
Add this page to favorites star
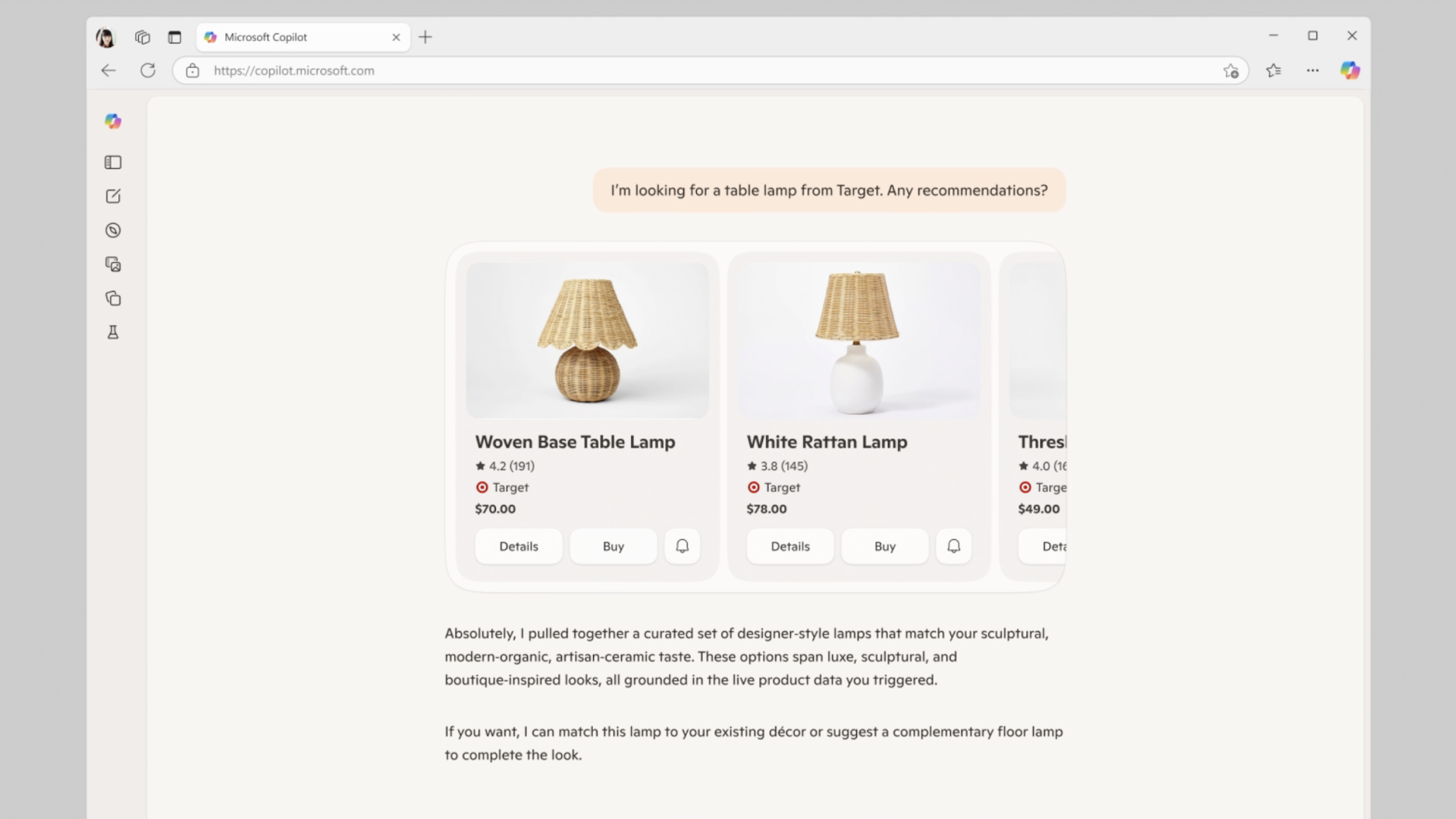pos(1231,71)
